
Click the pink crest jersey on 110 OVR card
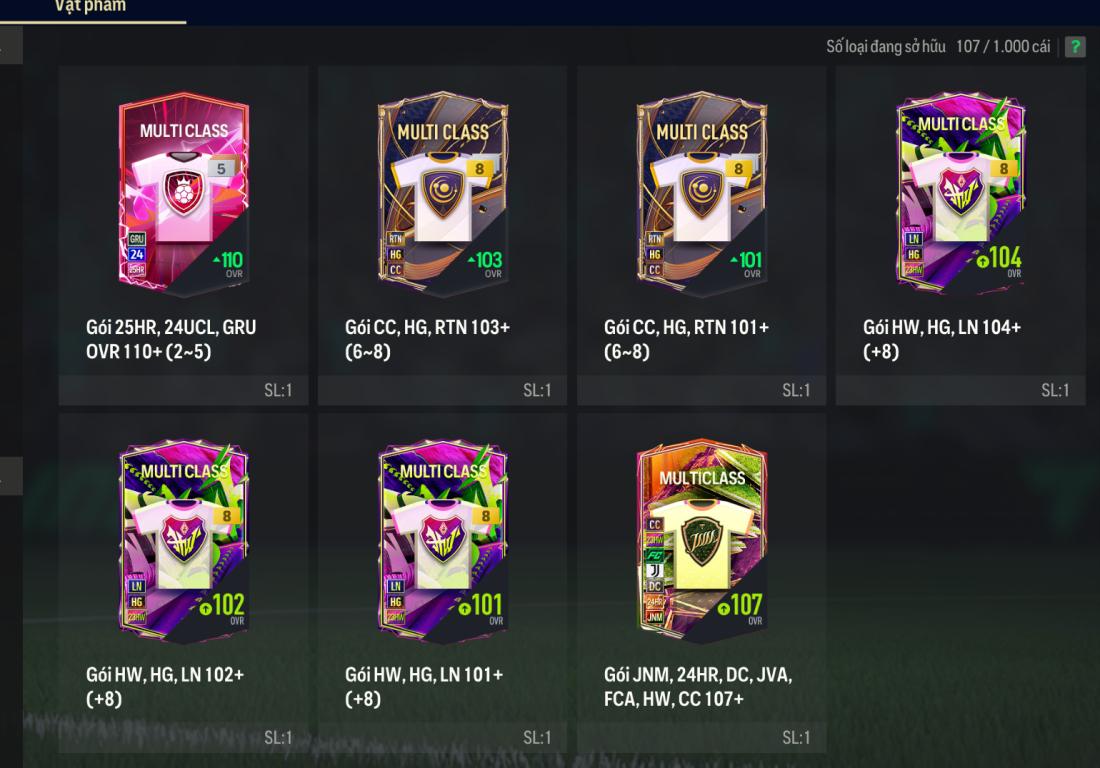point(184,195)
